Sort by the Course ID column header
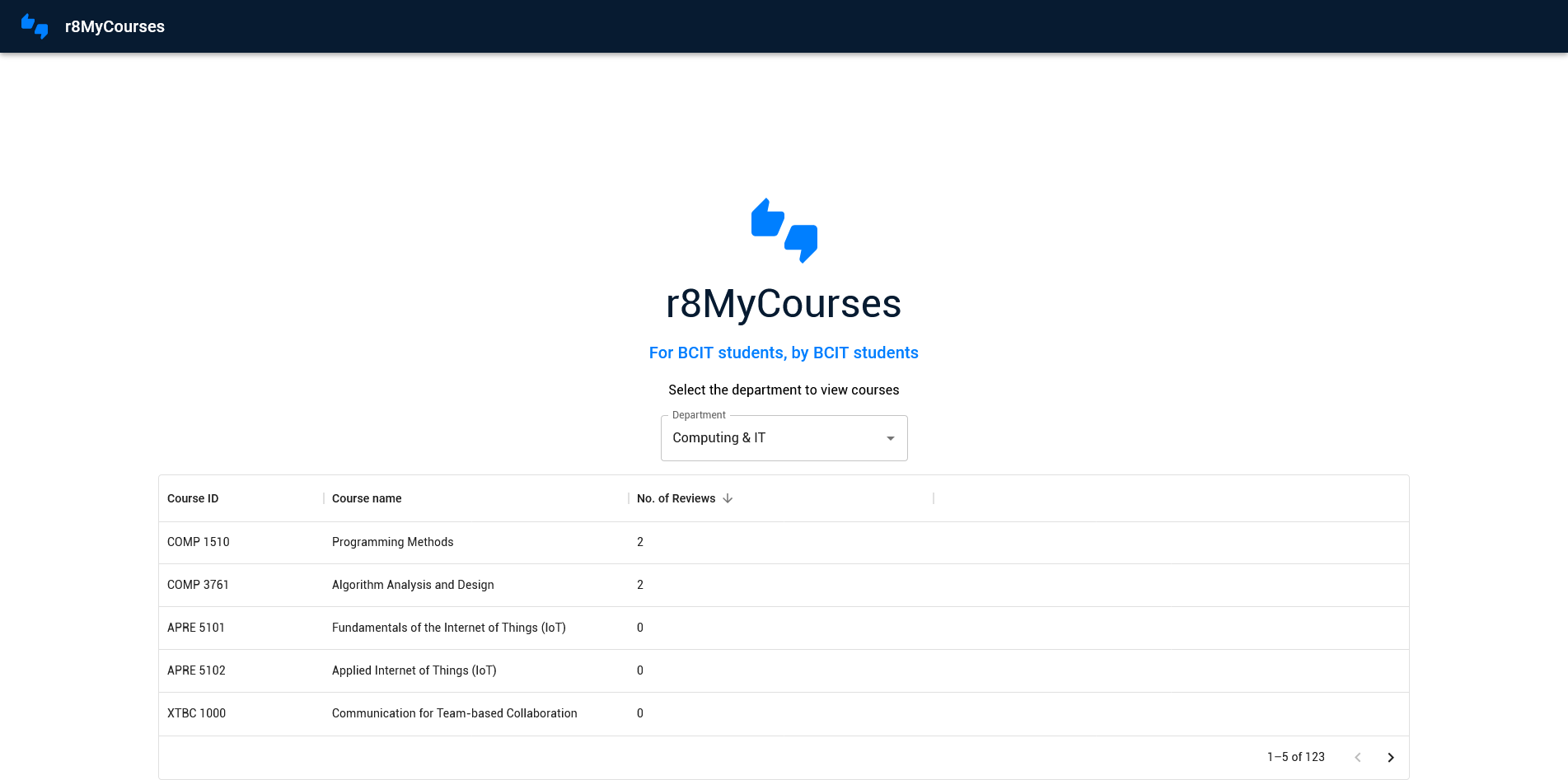This screenshot has height=780, width=1568. coord(193,498)
